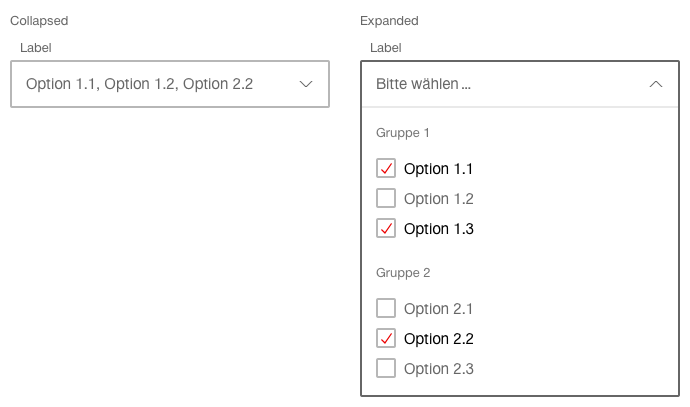Click the Label above collapsed dropdown
This screenshot has width=690, height=407.
click(36, 48)
